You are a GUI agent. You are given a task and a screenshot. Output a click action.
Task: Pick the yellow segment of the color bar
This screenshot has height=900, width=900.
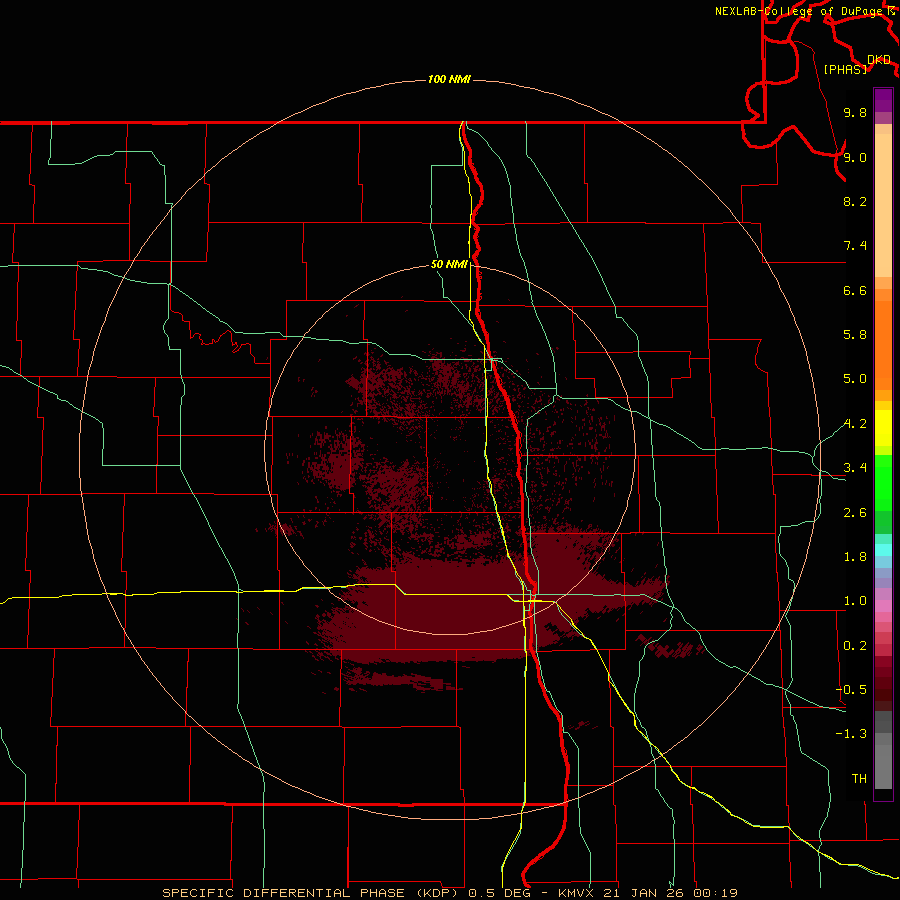(883, 428)
